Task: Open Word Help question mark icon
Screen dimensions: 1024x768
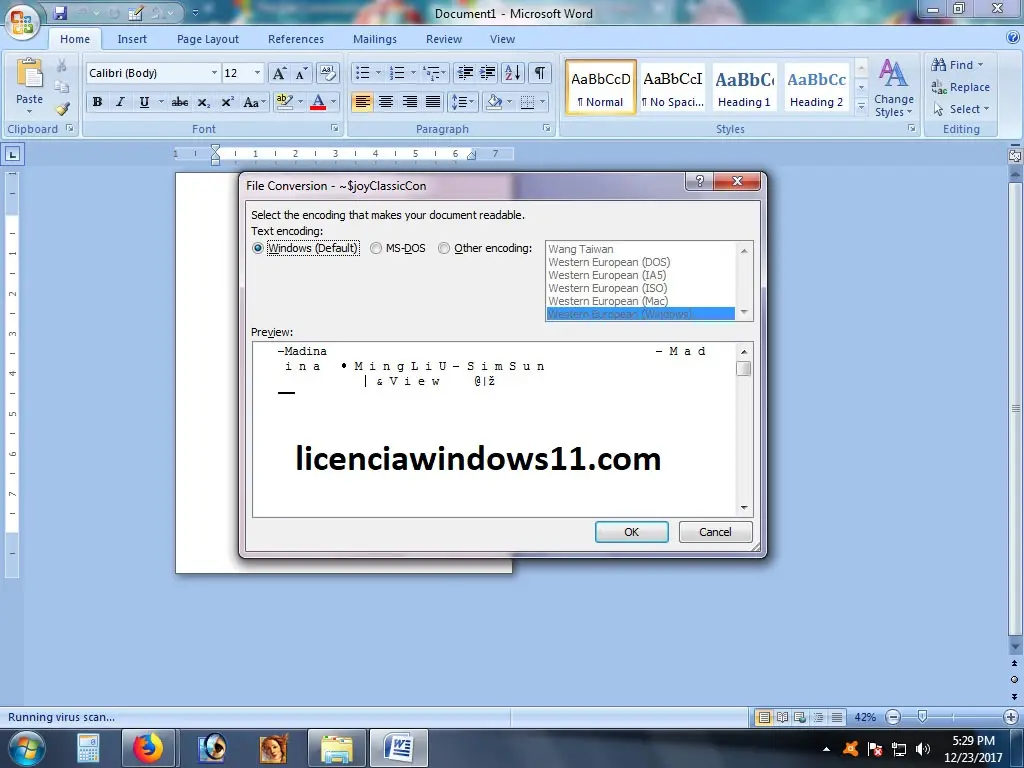Action: (1012, 38)
